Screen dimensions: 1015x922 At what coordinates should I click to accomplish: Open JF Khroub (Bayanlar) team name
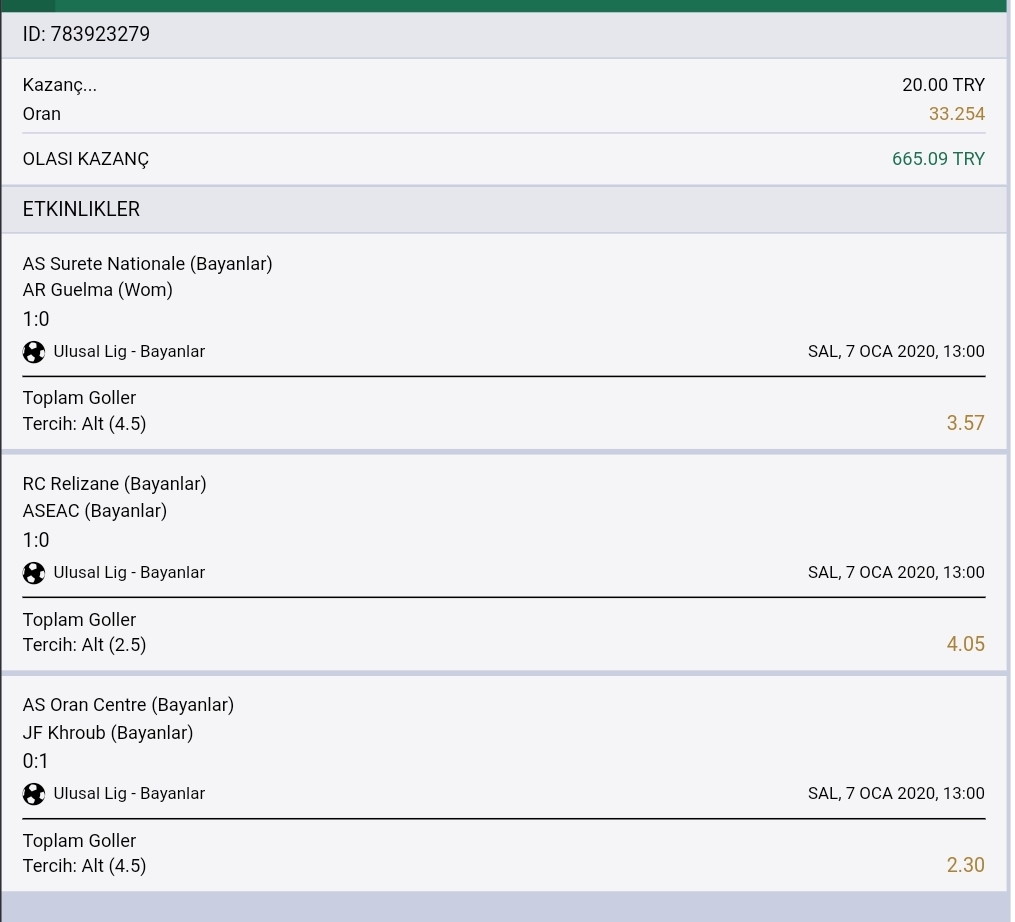[108, 732]
